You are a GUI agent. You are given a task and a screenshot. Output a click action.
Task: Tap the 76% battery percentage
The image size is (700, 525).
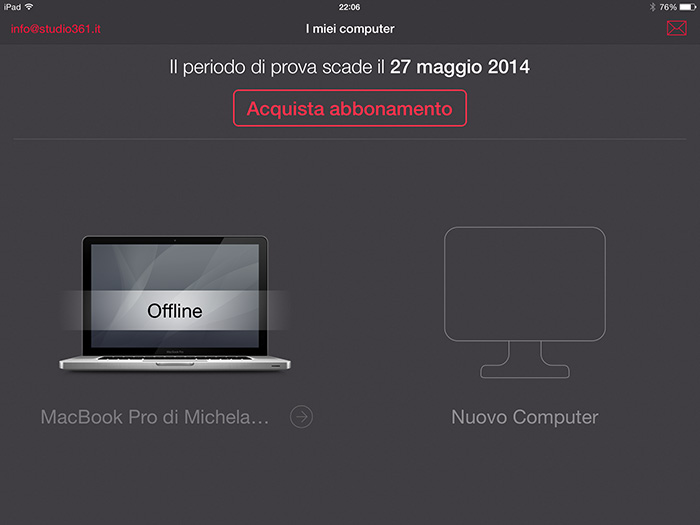[668, 7]
